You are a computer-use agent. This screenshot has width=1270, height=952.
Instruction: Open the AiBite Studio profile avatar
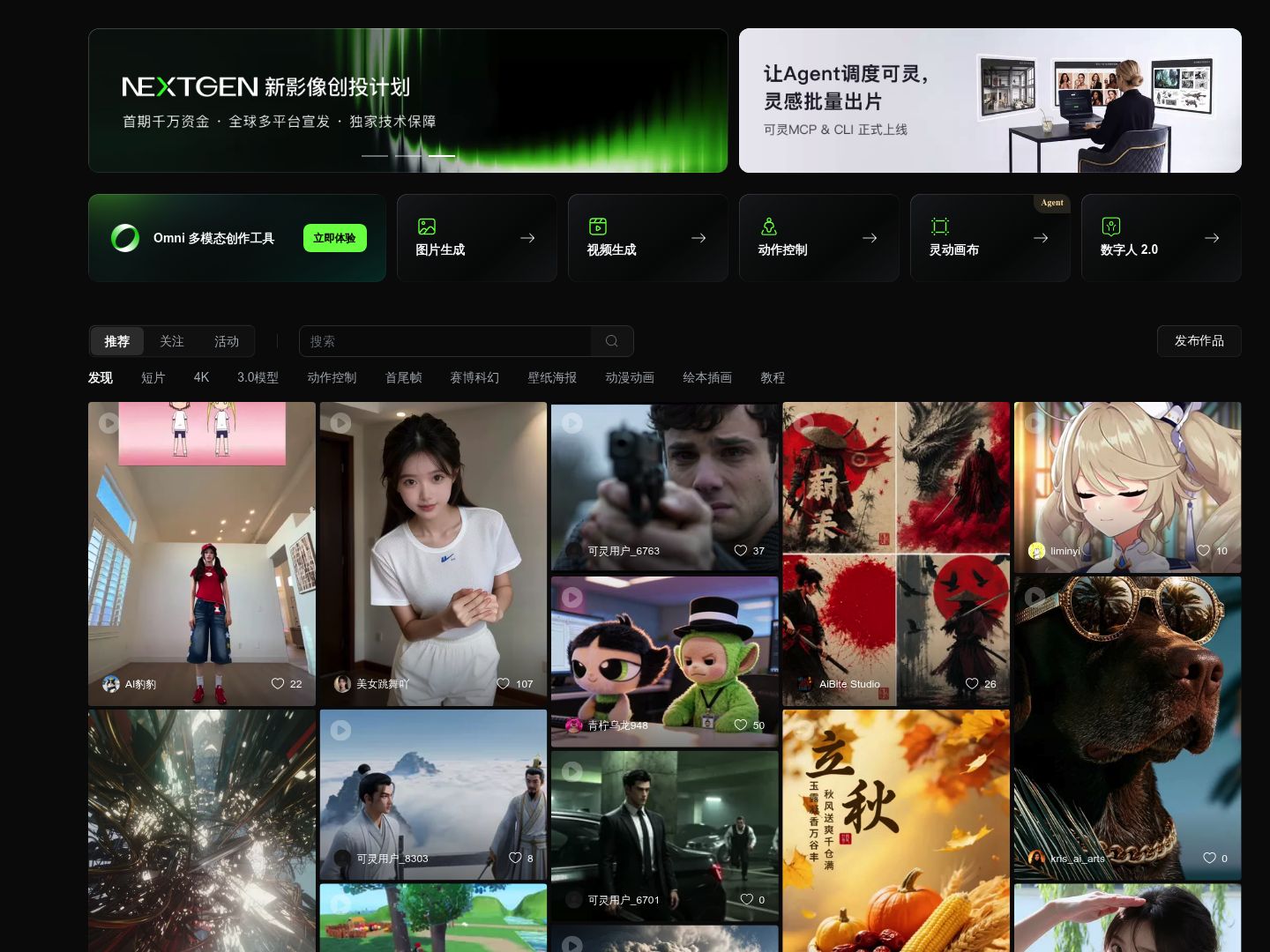(805, 684)
